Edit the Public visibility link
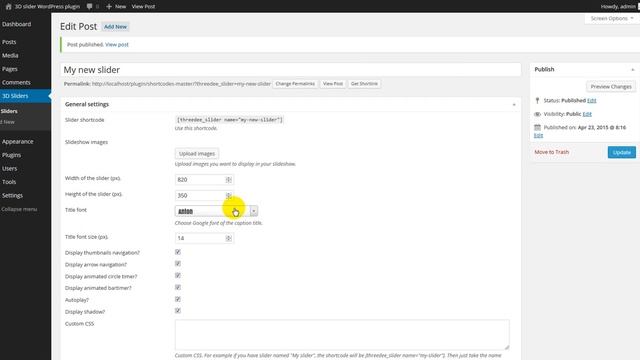This screenshot has height=360, width=640. pos(587,114)
